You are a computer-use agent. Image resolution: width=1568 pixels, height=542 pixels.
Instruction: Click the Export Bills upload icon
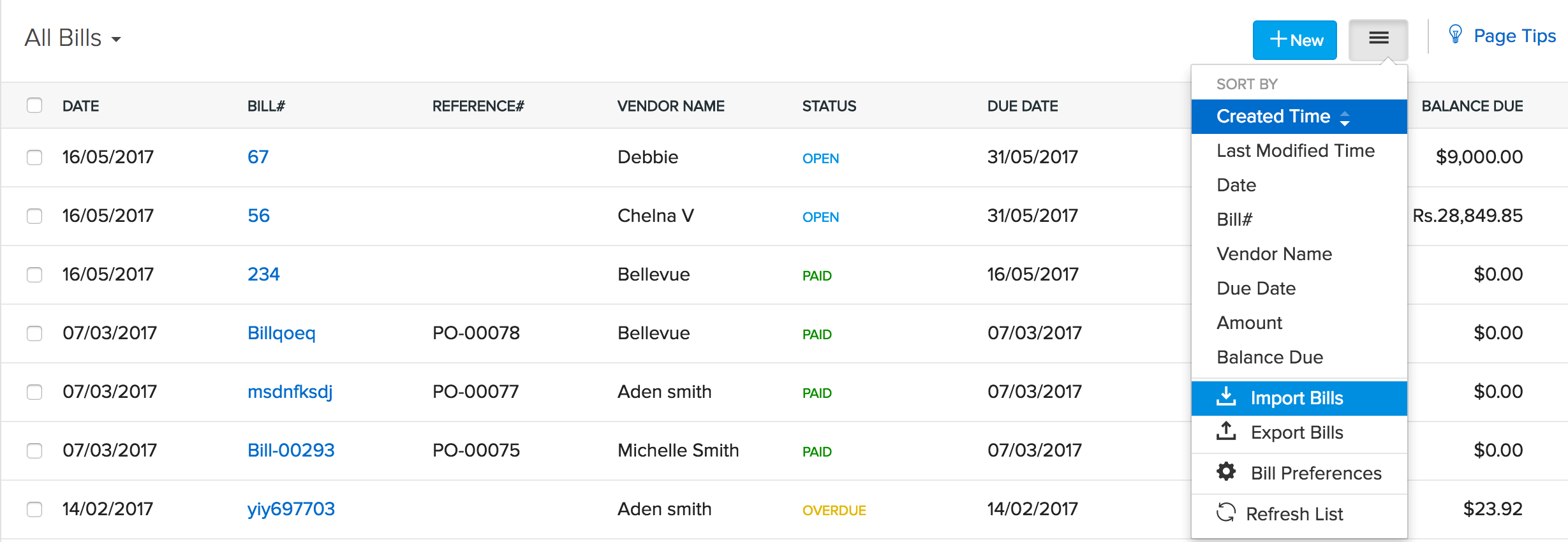click(x=1226, y=432)
